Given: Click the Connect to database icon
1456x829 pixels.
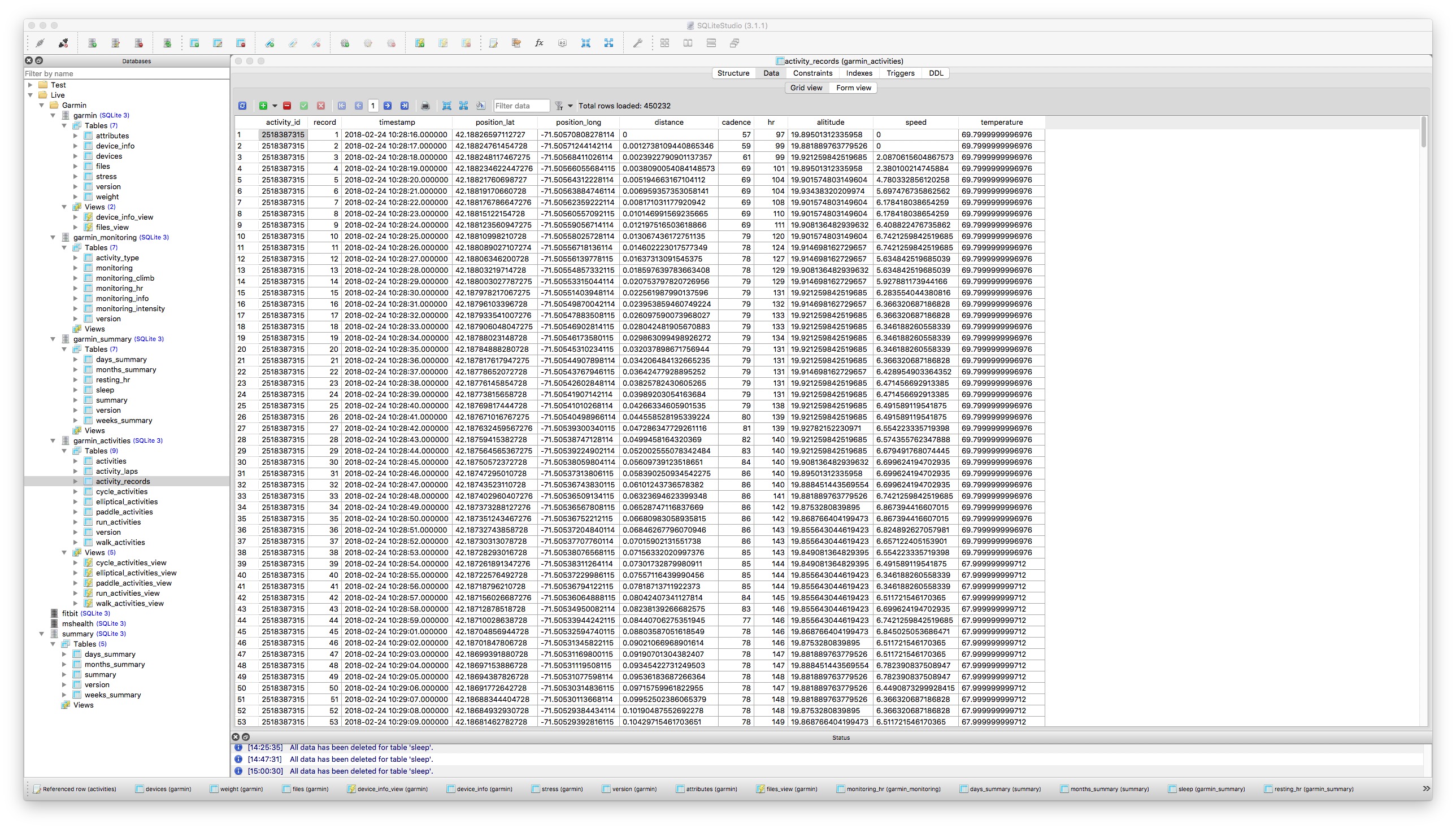Looking at the screenshot, I should pyautogui.click(x=40, y=43).
